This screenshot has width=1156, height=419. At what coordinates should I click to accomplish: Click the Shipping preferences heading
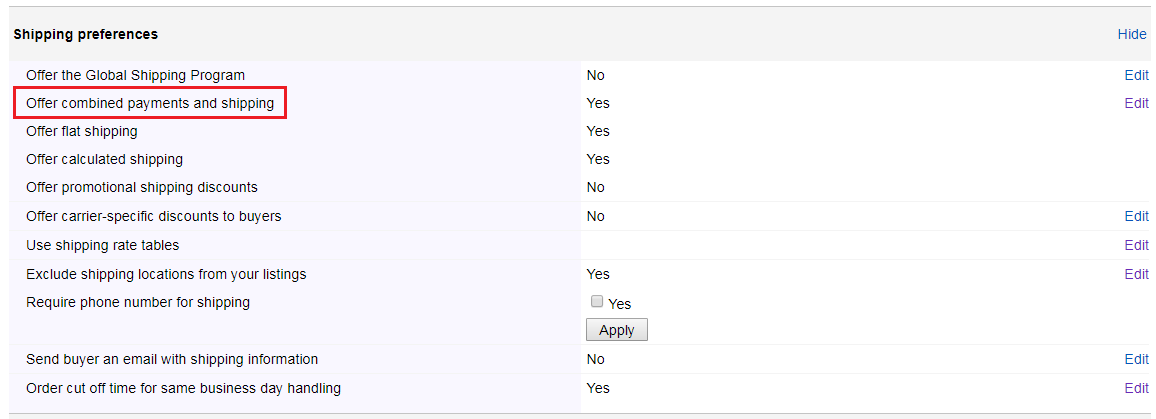[x=86, y=34]
